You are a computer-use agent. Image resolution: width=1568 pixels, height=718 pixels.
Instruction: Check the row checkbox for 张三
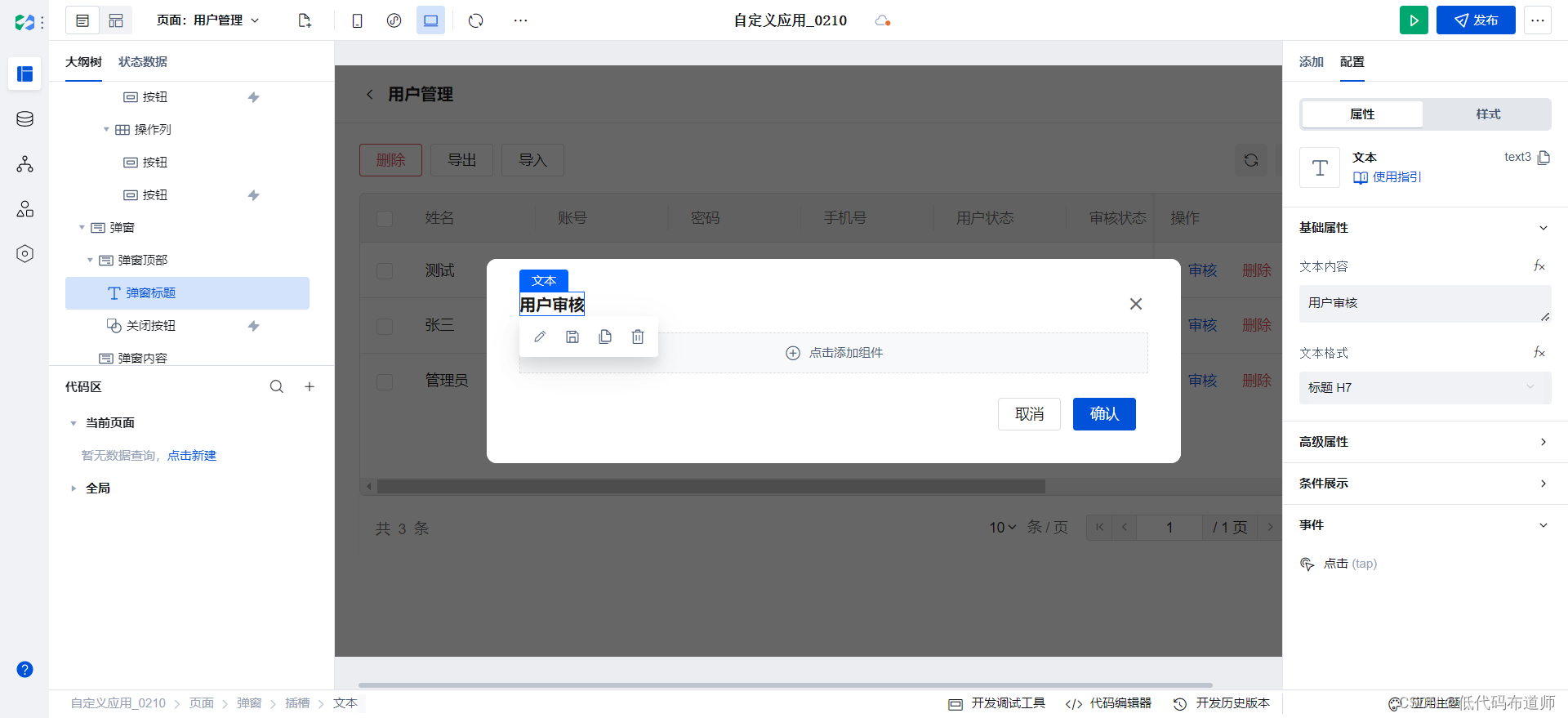tap(385, 326)
